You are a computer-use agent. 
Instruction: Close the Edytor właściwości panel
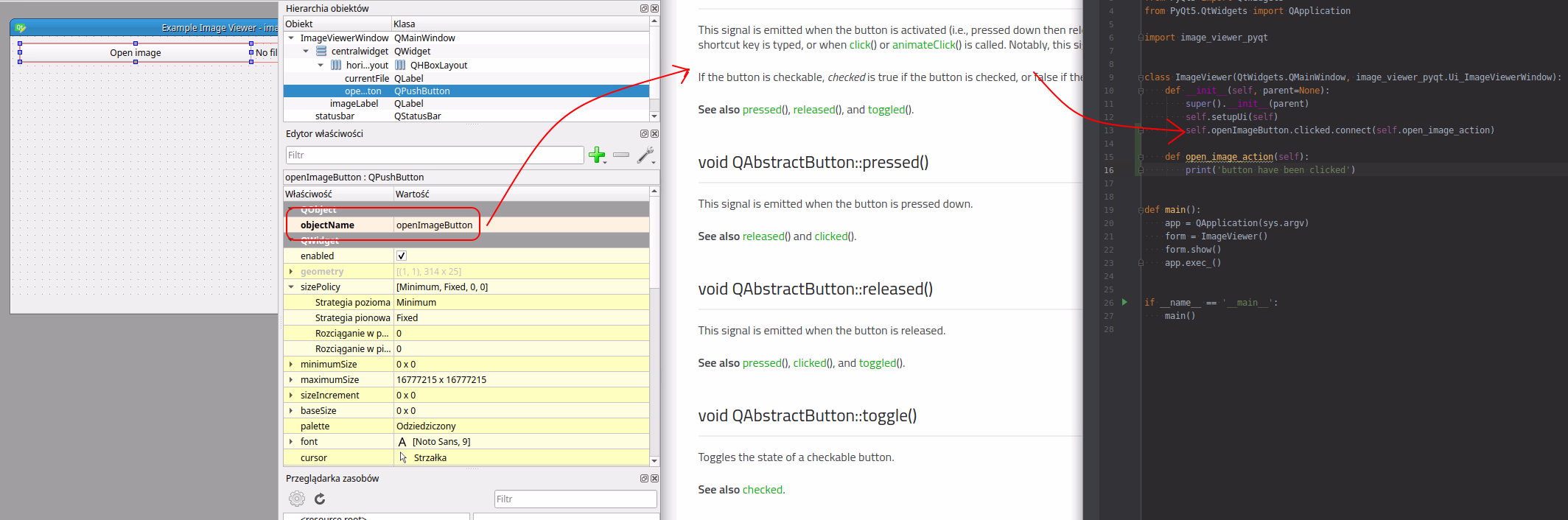[654, 133]
